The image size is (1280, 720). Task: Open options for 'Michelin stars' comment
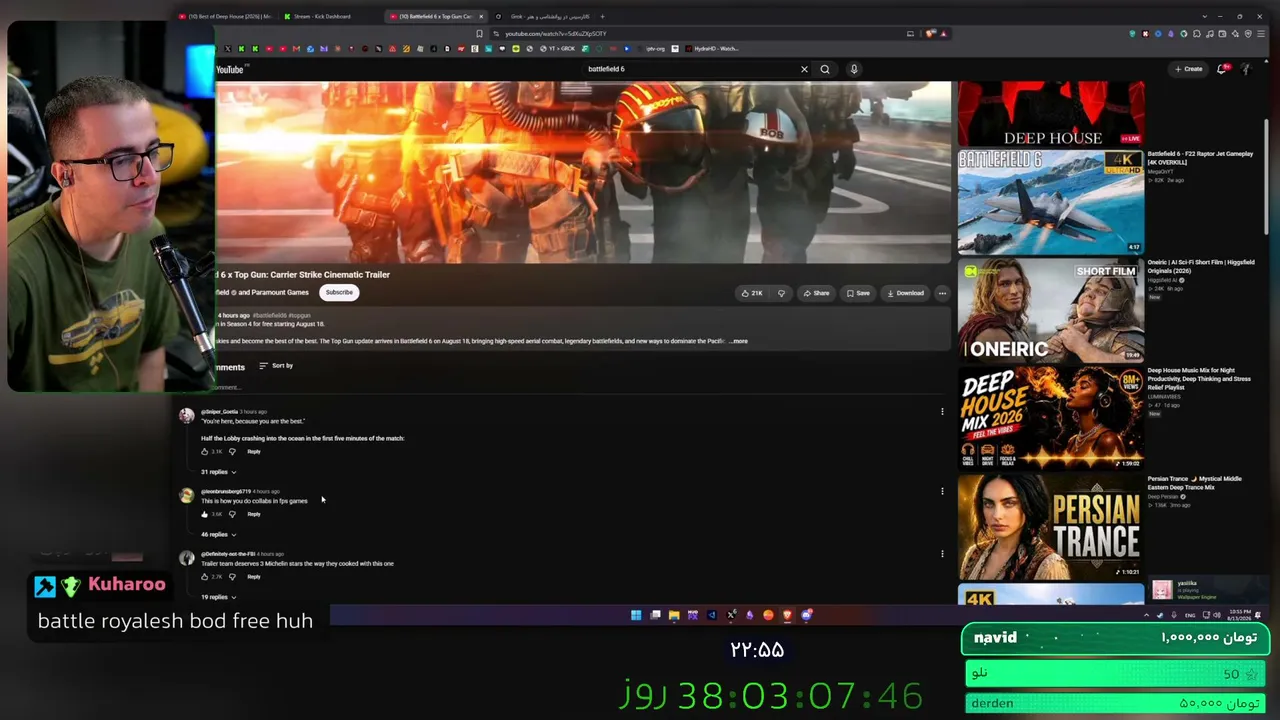pos(942,553)
